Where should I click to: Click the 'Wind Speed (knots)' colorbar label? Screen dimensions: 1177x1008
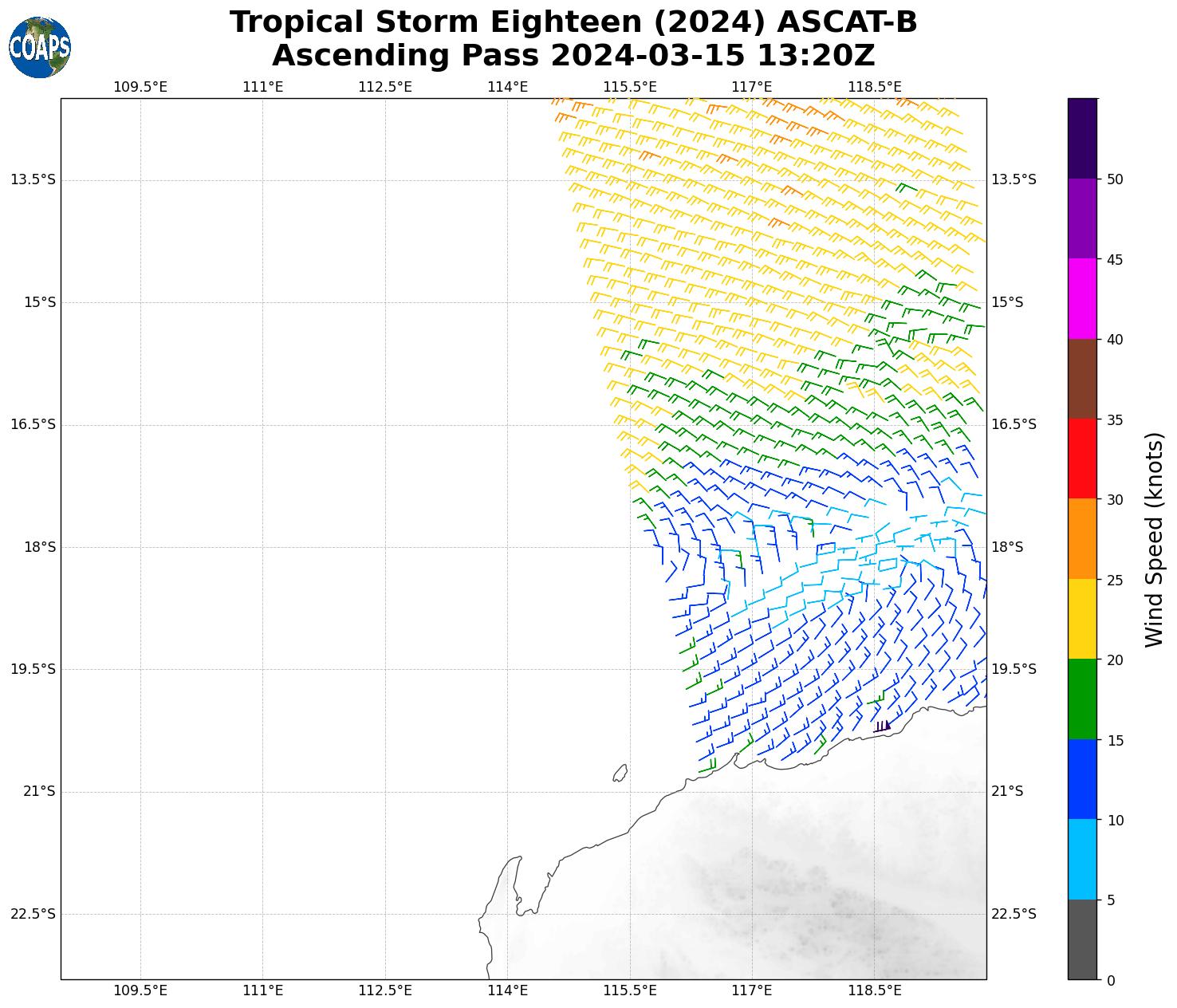pos(1153,539)
